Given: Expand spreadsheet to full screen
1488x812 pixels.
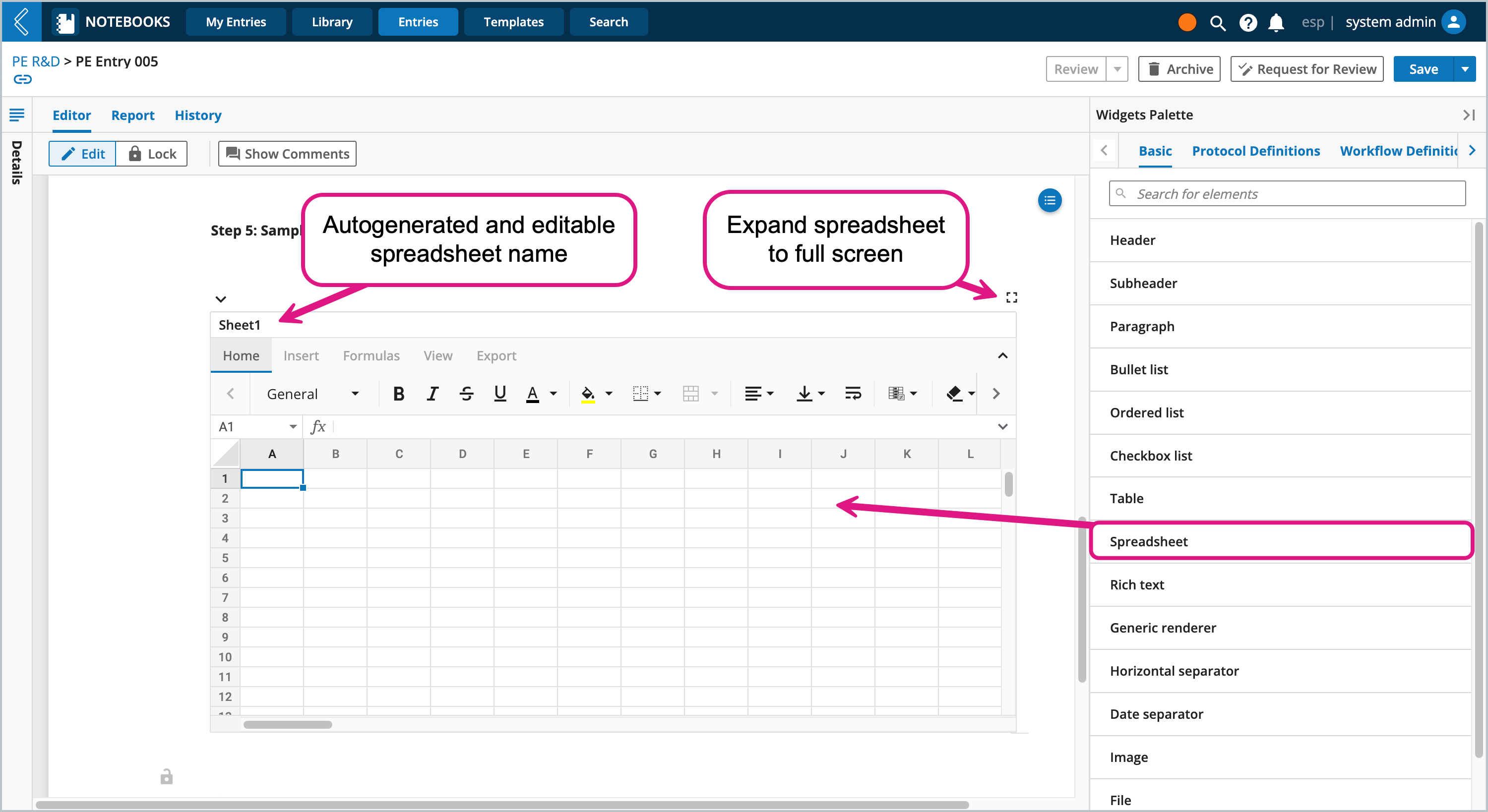Looking at the screenshot, I should click(1011, 297).
